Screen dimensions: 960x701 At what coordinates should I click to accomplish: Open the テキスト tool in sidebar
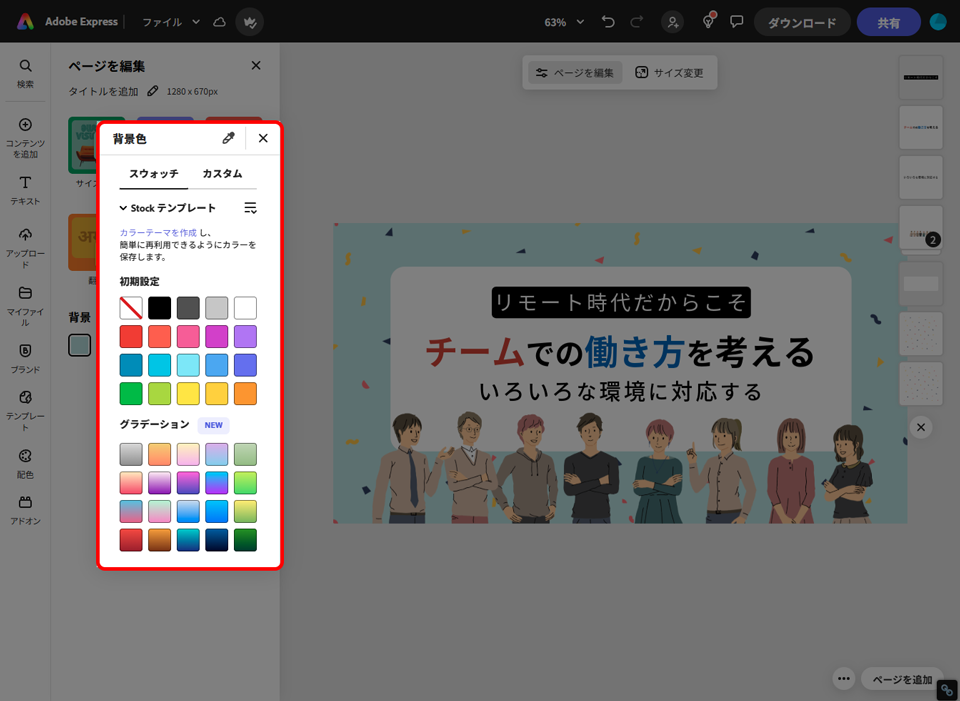click(25, 188)
